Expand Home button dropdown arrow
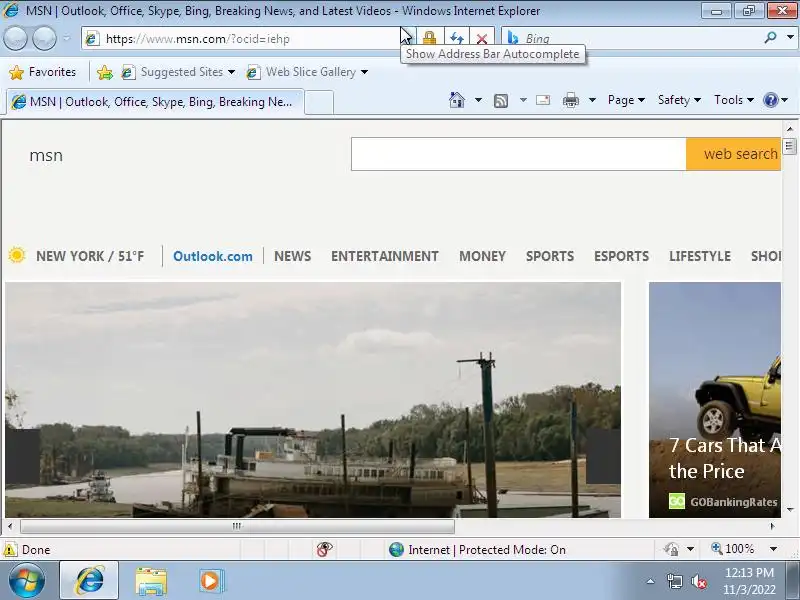 478,100
